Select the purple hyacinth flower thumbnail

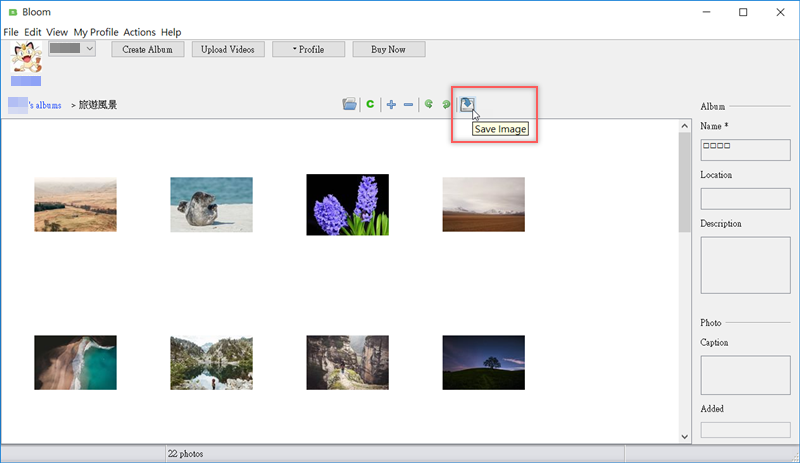[x=347, y=205]
